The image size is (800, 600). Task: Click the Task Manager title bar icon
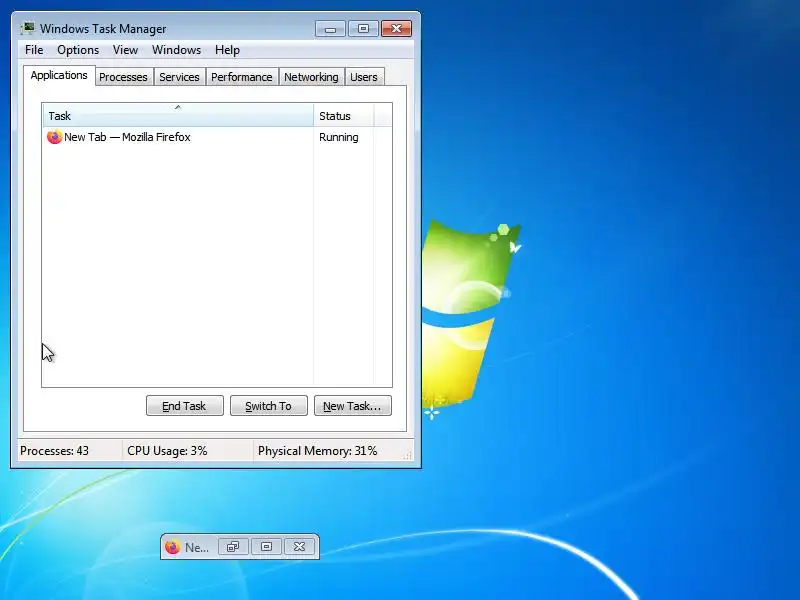[x=28, y=29]
